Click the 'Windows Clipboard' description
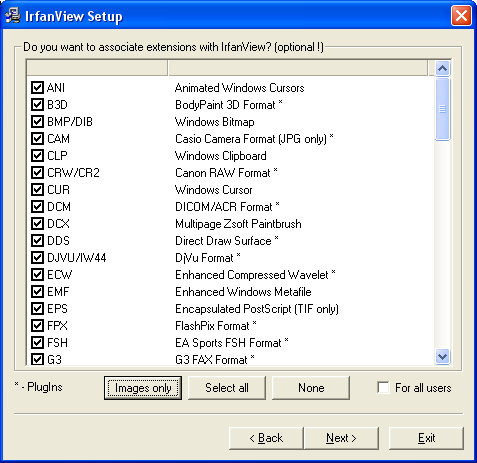Viewport: 477px width, 463px height. tap(221, 156)
